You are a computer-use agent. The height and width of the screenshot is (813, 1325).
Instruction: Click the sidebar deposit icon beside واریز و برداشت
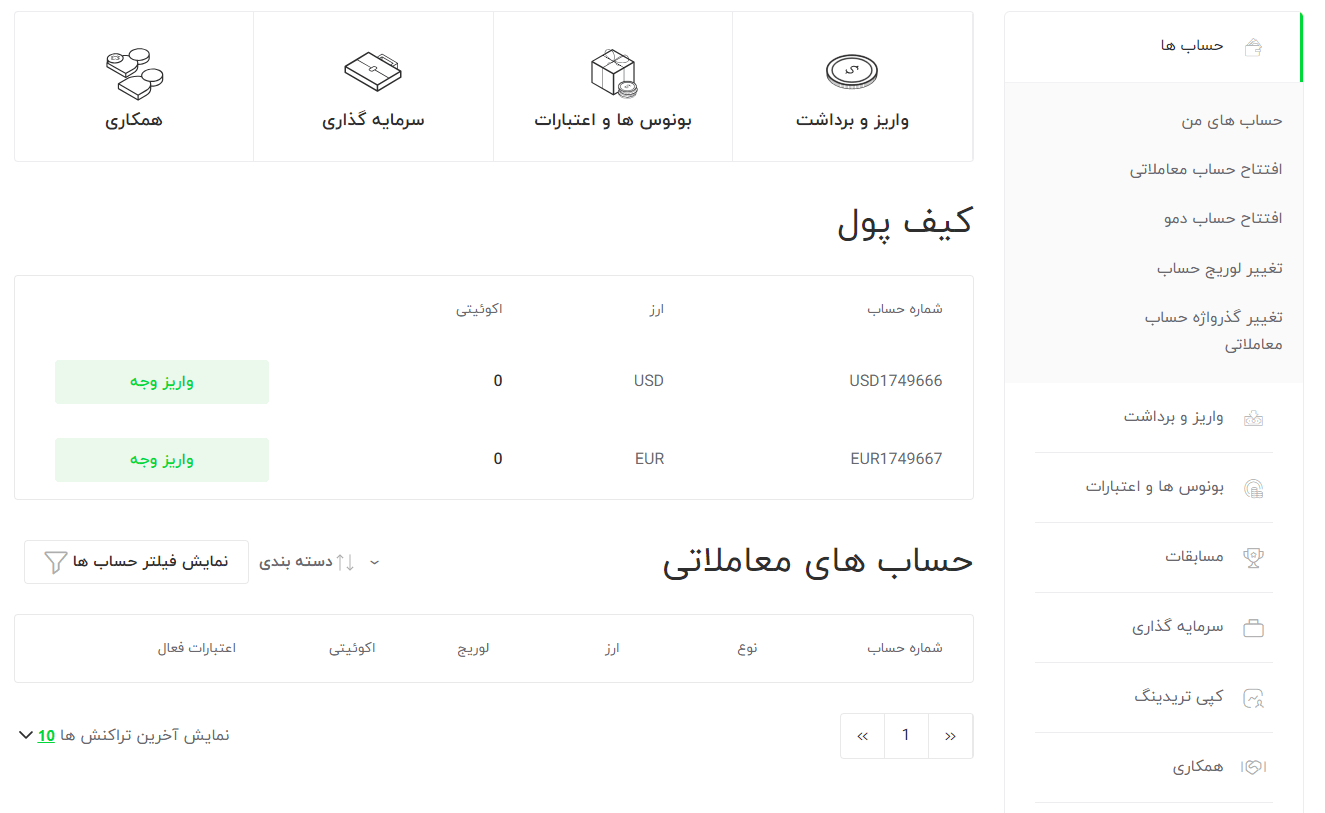tap(1252, 418)
